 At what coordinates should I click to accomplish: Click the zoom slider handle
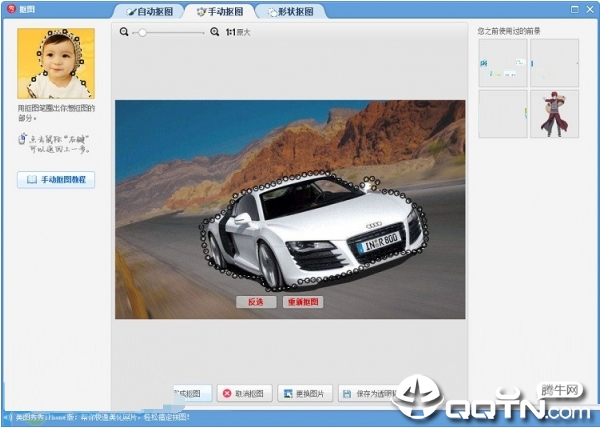(x=142, y=32)
